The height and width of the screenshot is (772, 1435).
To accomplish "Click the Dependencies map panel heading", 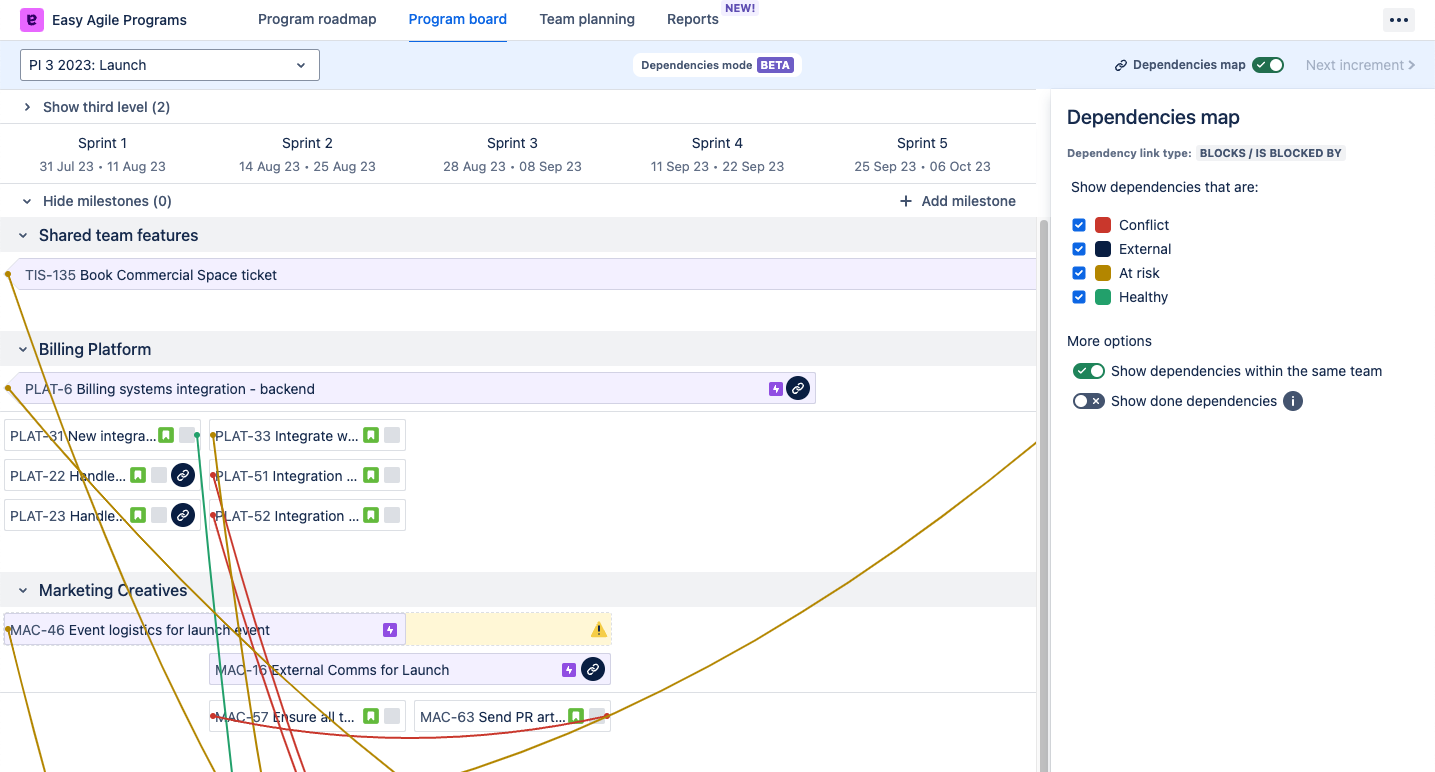I will point(1153,117).
